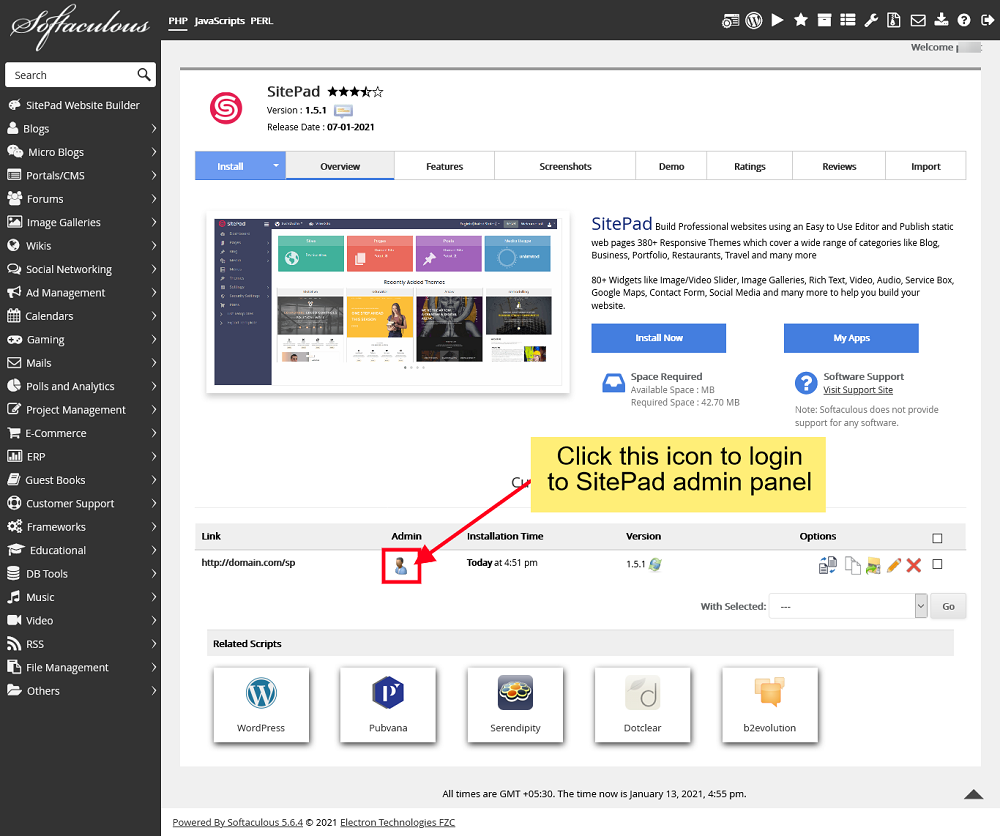
Task: Click the blank-pages staging icon
Action: (x=852, y=565)
